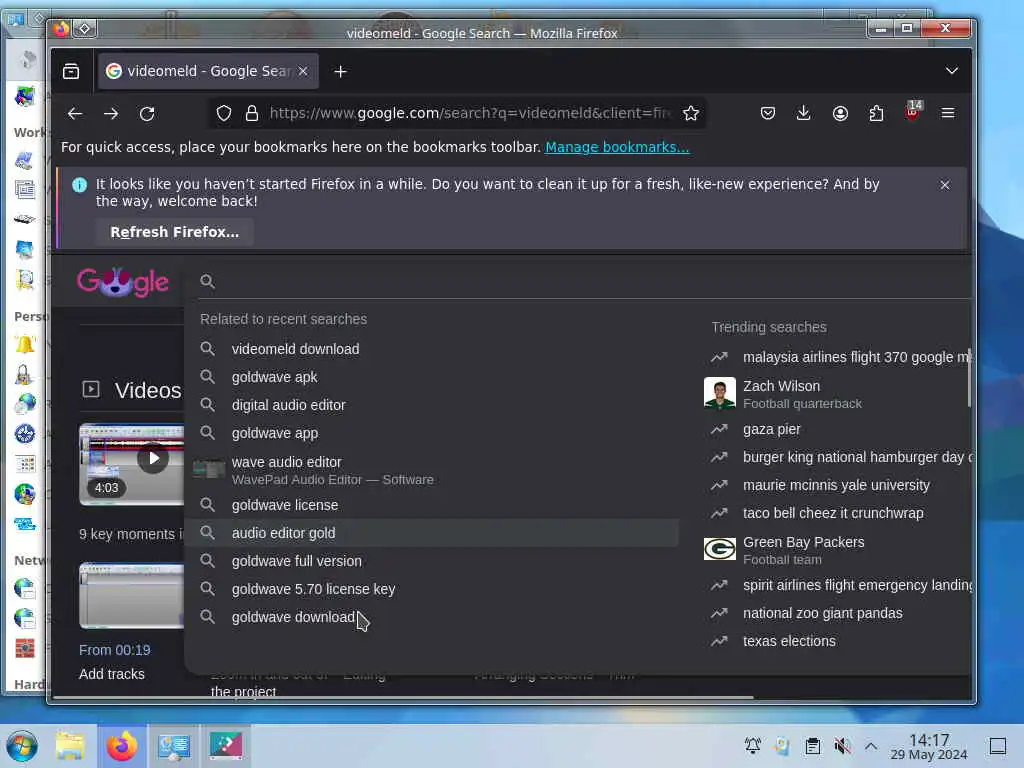
Task: Open trending search Zach Wilson
Action: (839, 394)
